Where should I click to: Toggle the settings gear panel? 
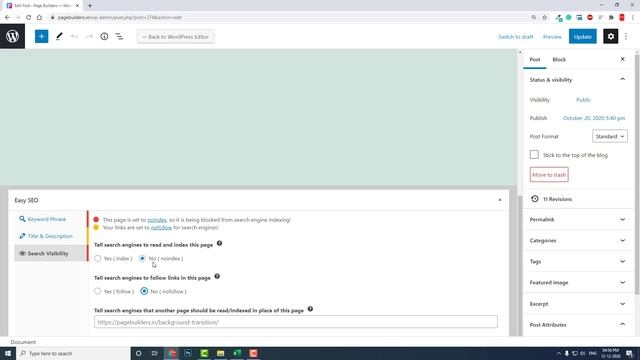point(611,36)
